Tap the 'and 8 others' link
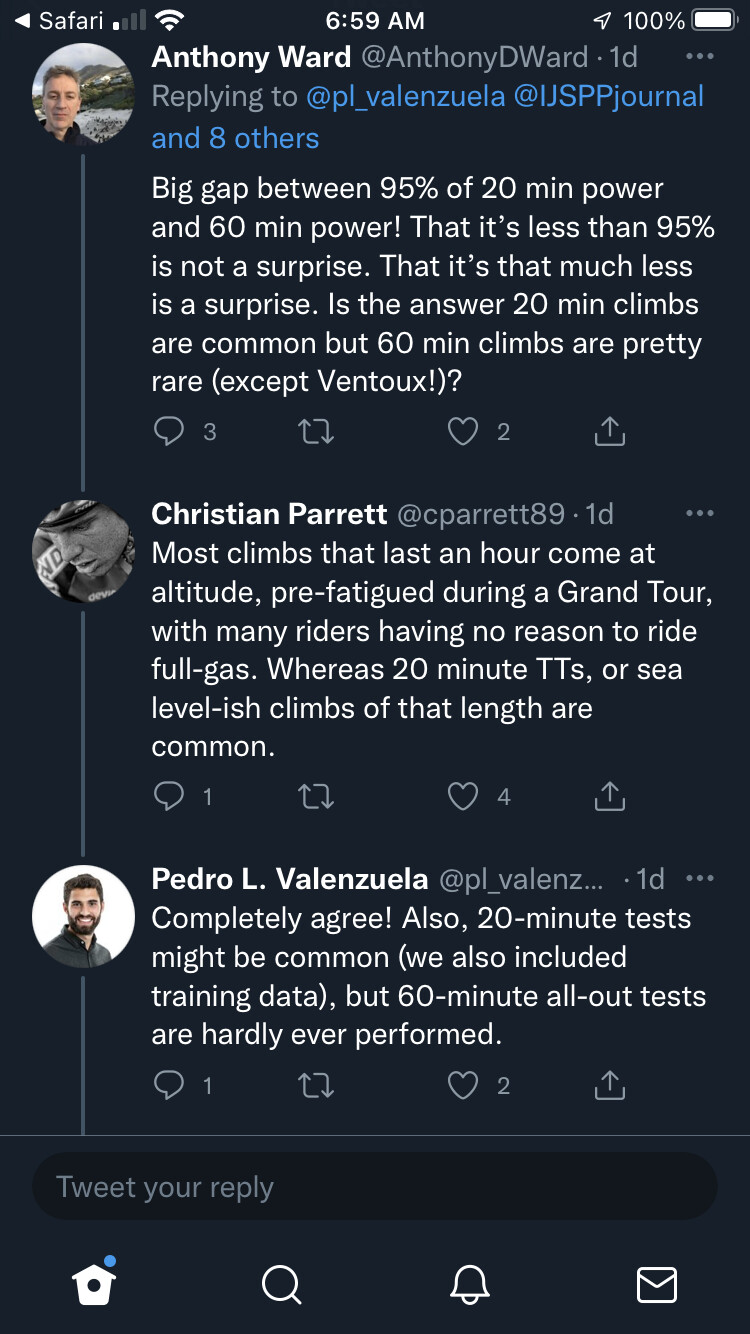750x1334 pixels. 235,138
